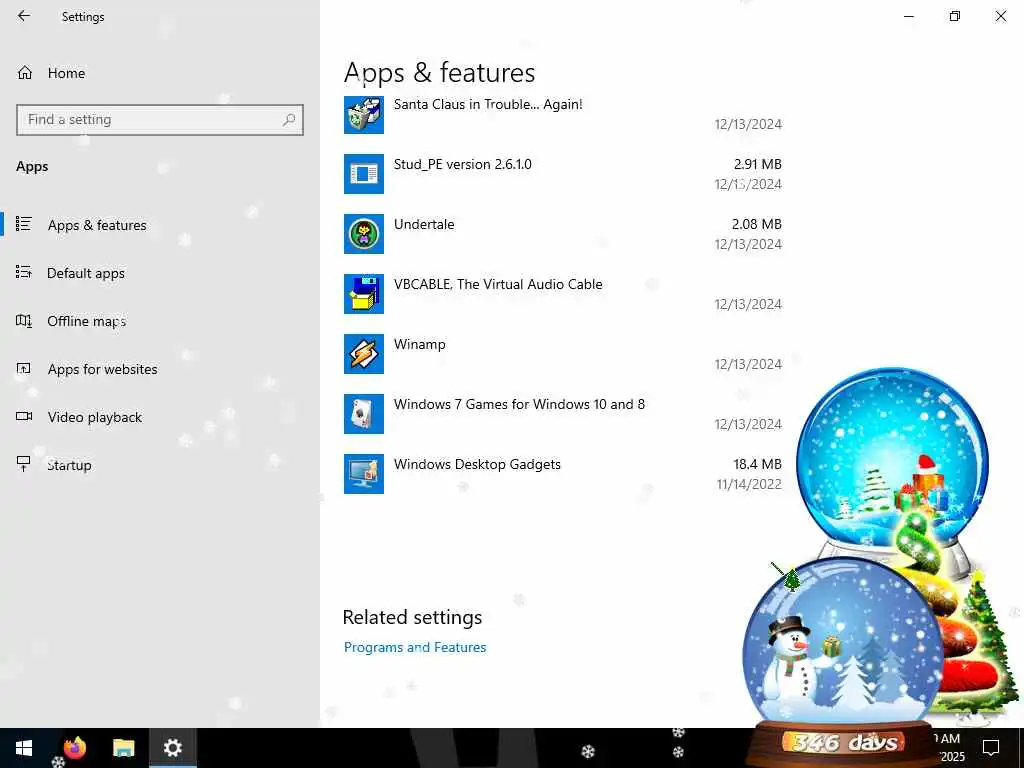Select the Stud_PE version 2.6.1.0 entry
1024x768 pixels.
tap(563, 174)
